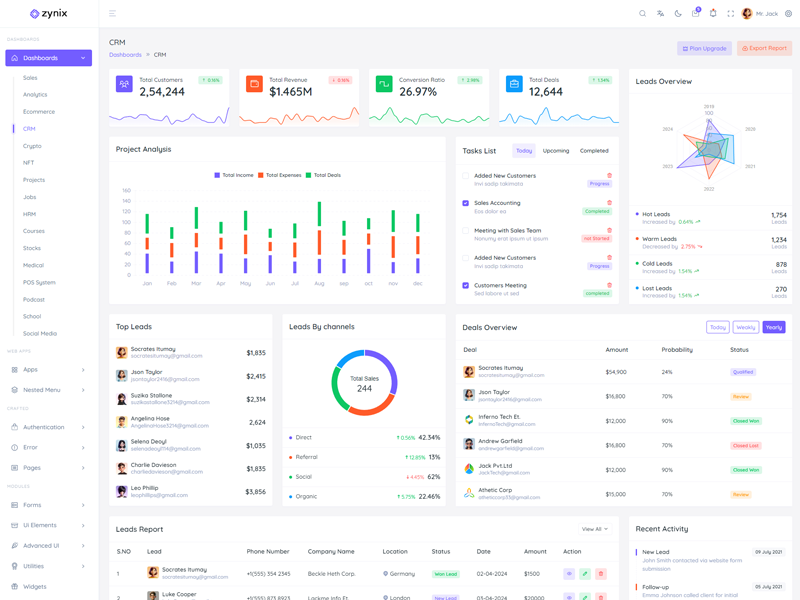Click the Export Report button
800x600 pixels.
[x=764, y=48]
